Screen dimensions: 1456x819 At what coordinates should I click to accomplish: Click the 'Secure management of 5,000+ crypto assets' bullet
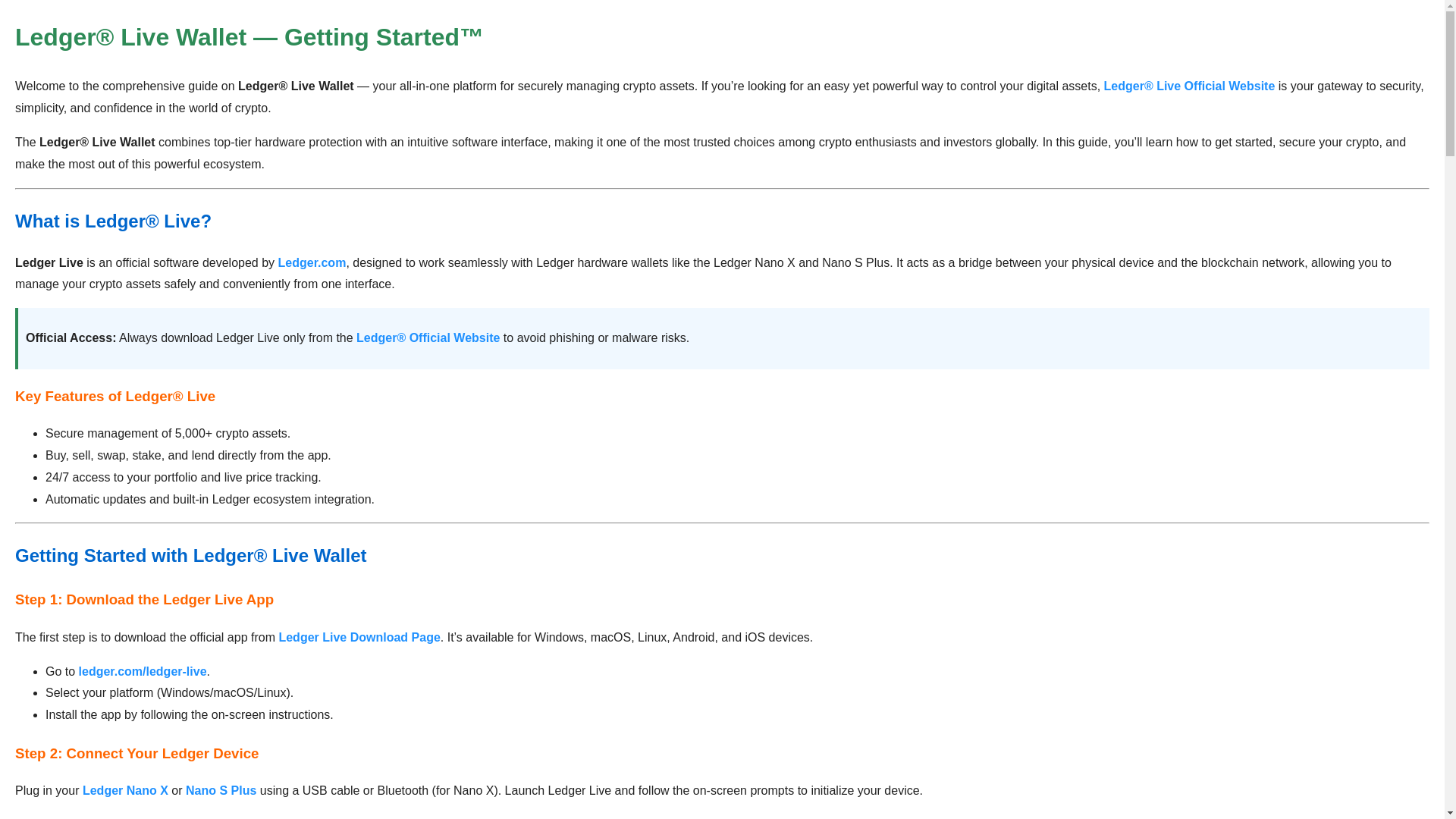pos(168,434)
